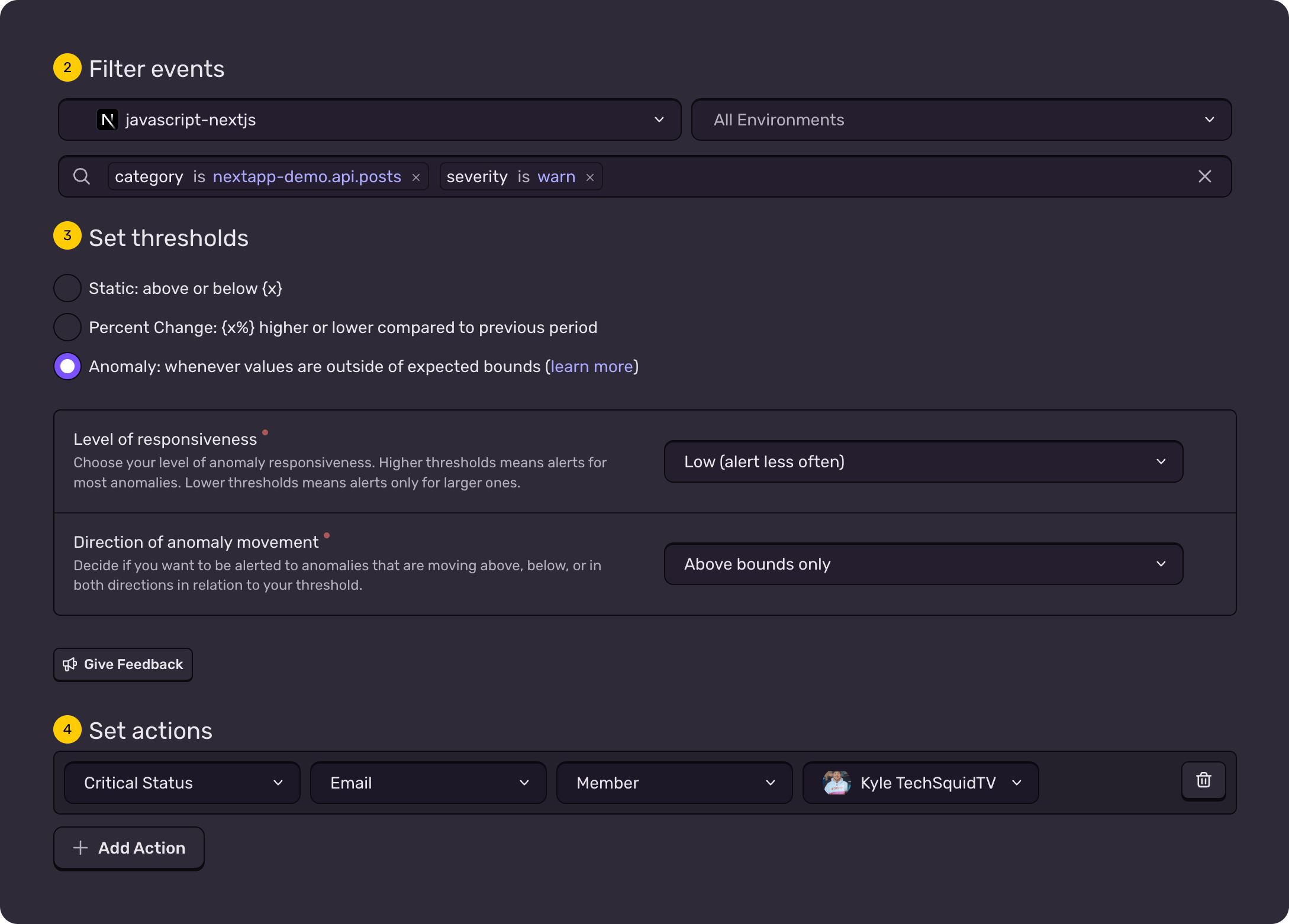The image size is (1289, 924).
Task: Click Kyle TechSquidTV's avatar thumbnail
Action: (836, 782)
